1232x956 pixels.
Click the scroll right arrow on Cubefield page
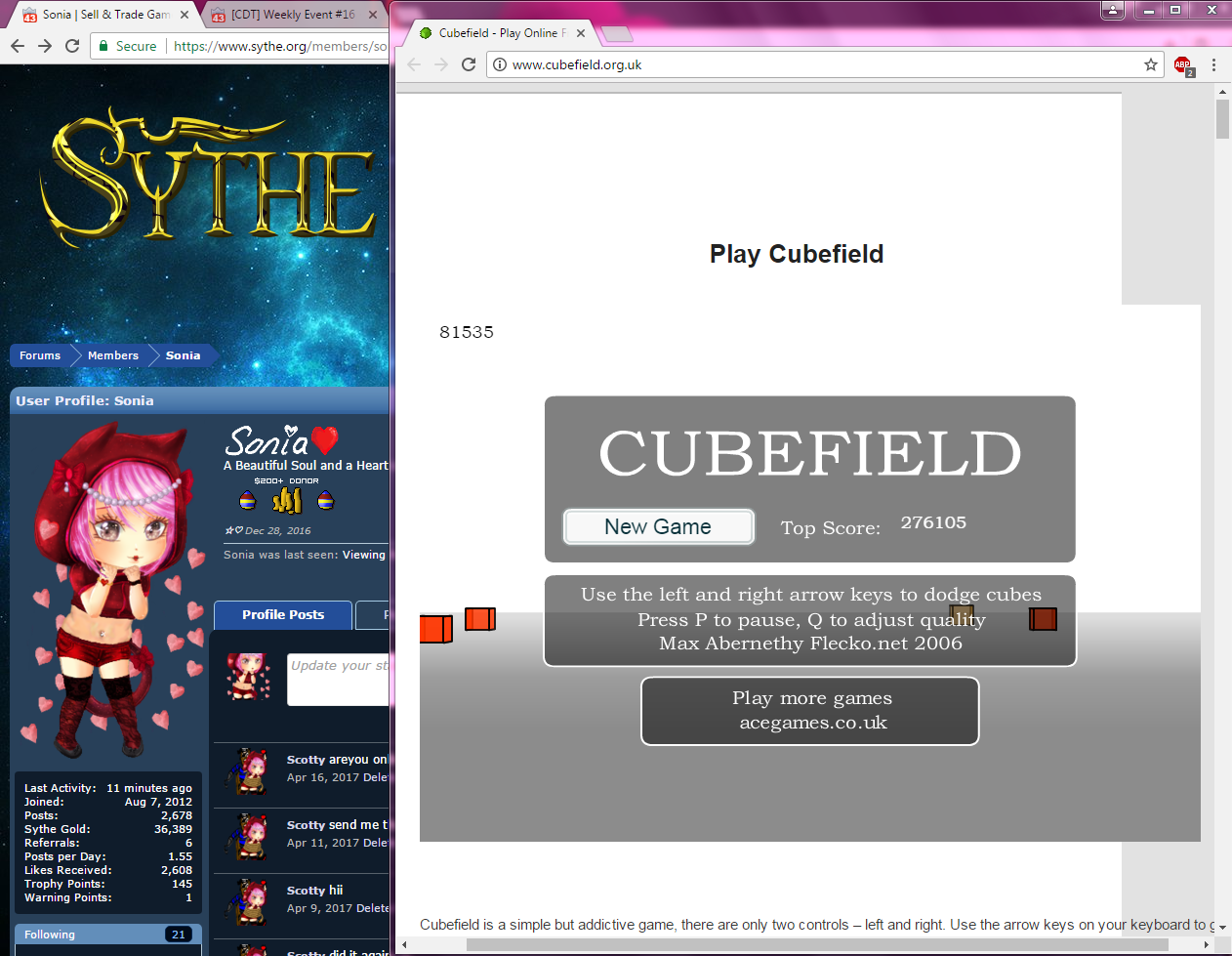1207,944
